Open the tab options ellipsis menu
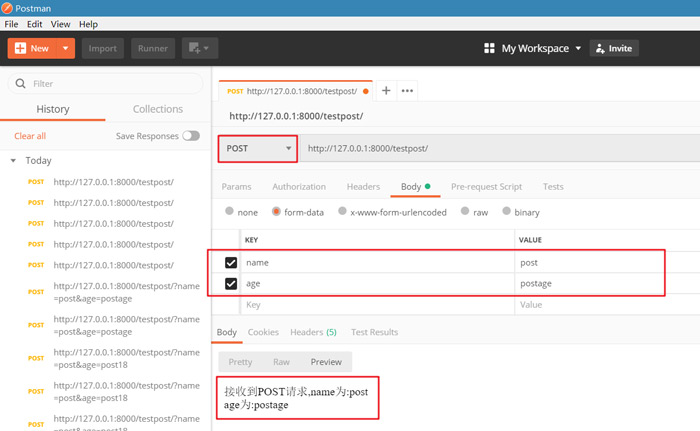 pyautogui.click(x=407, y=91)
